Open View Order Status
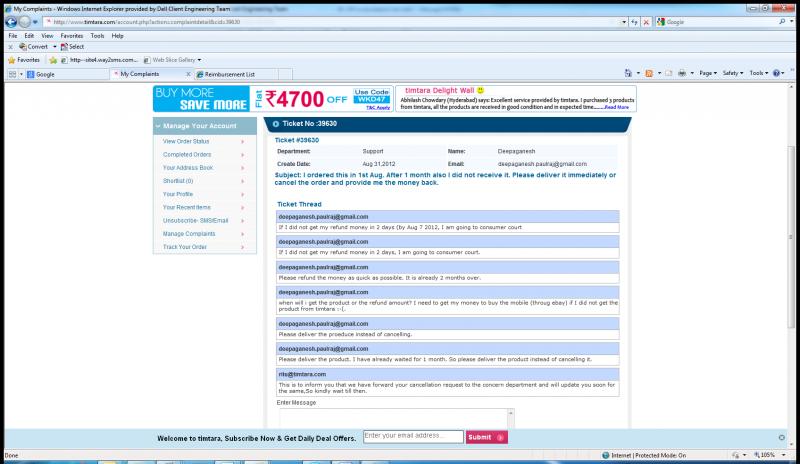The width and height of the screenshot is (800, 464). click(x=186, y=141)
